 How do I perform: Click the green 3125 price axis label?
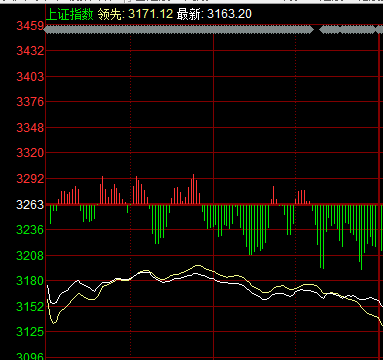pos(30,332)
